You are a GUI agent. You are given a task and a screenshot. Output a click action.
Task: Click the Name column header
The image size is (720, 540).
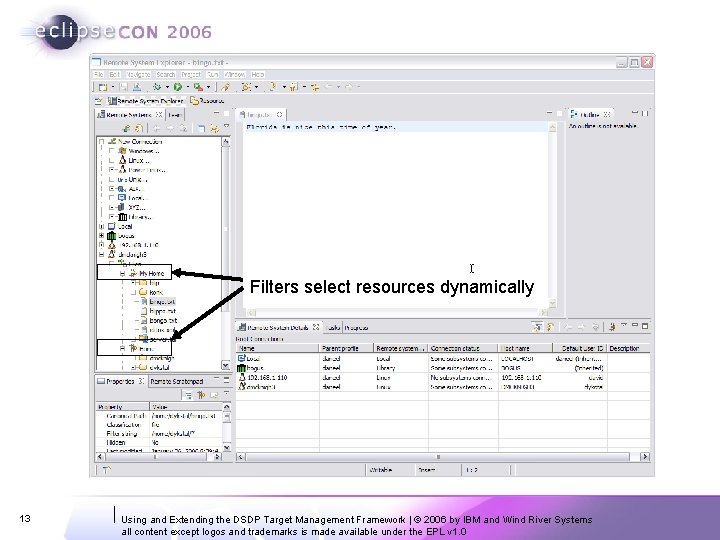tap(277, 349)
